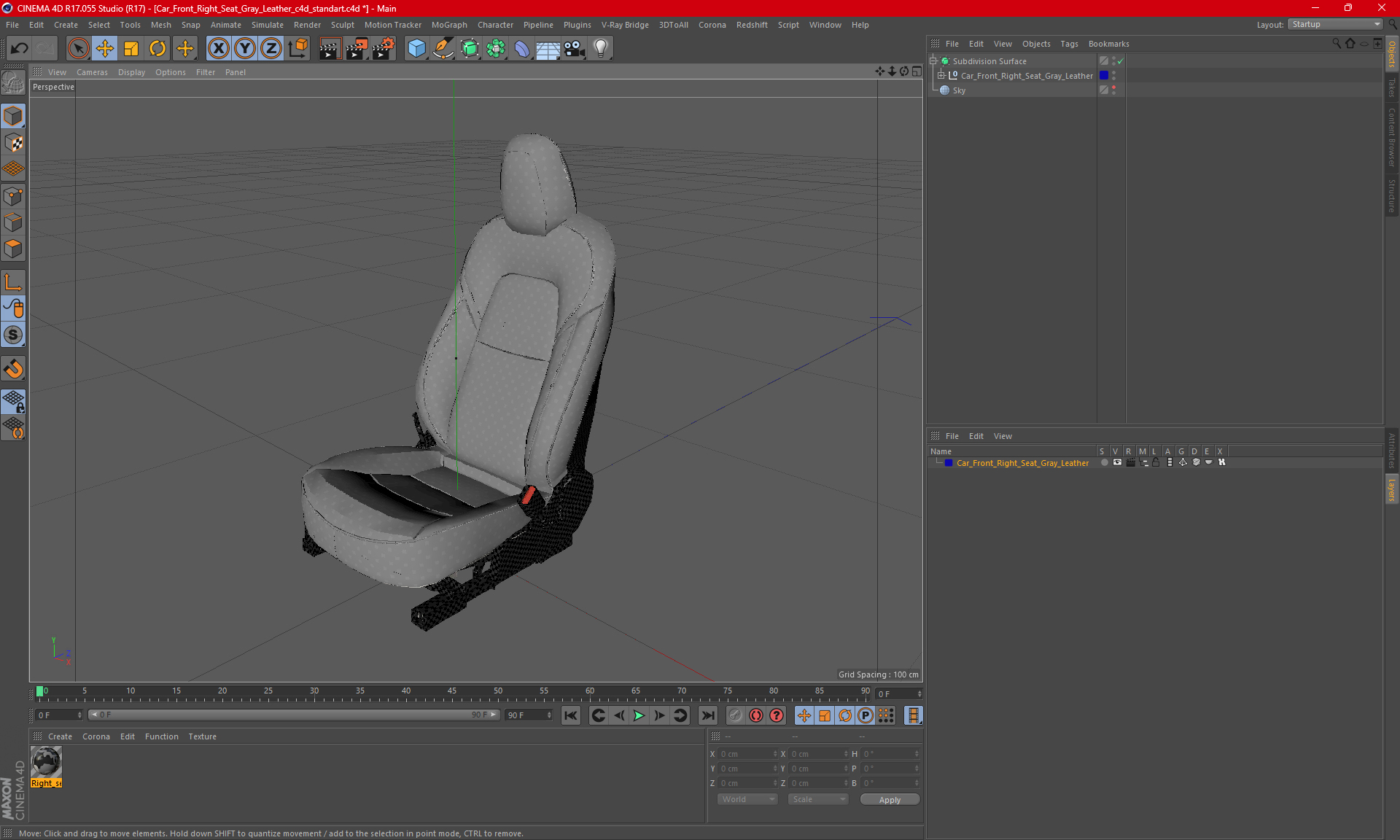
Task: Open render to picture viewer
Action: tap(357, 49)
